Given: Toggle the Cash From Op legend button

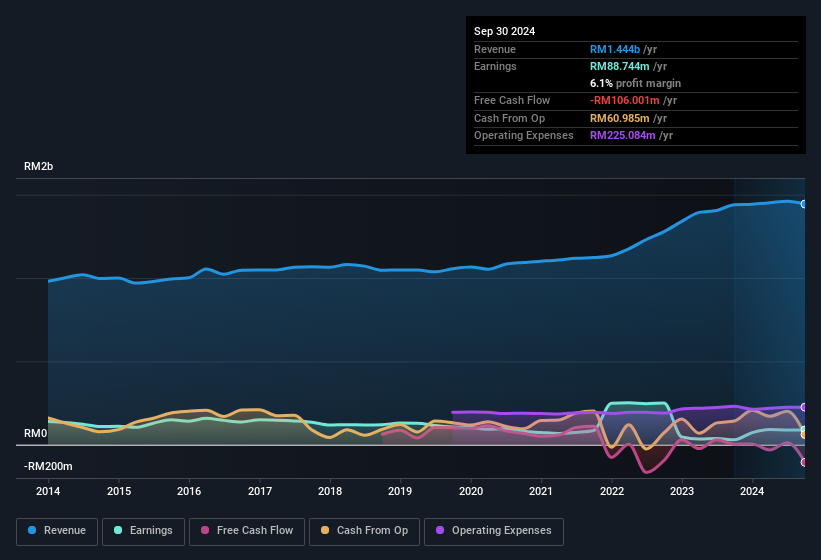Looking at the screenshot, I should tap(364, 531).
